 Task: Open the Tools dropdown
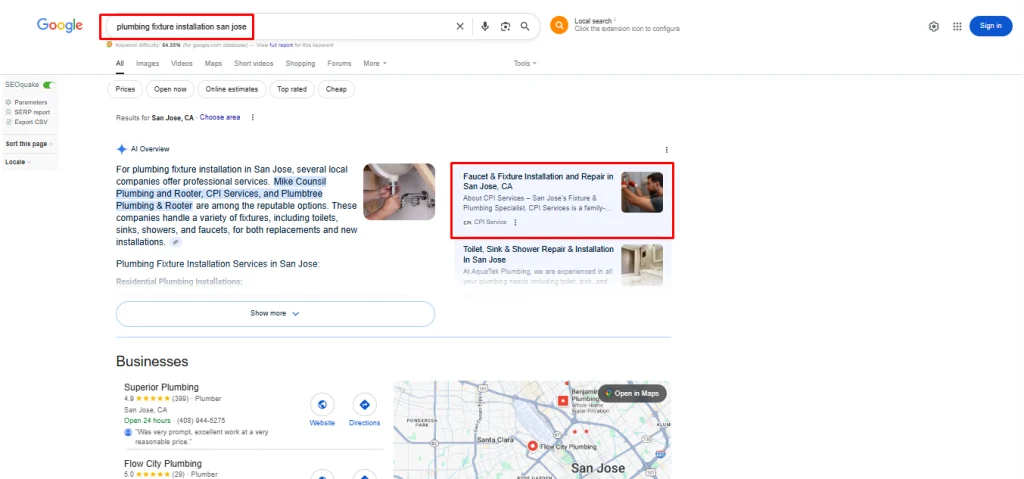pyautogui.click(x=524, y=63)
